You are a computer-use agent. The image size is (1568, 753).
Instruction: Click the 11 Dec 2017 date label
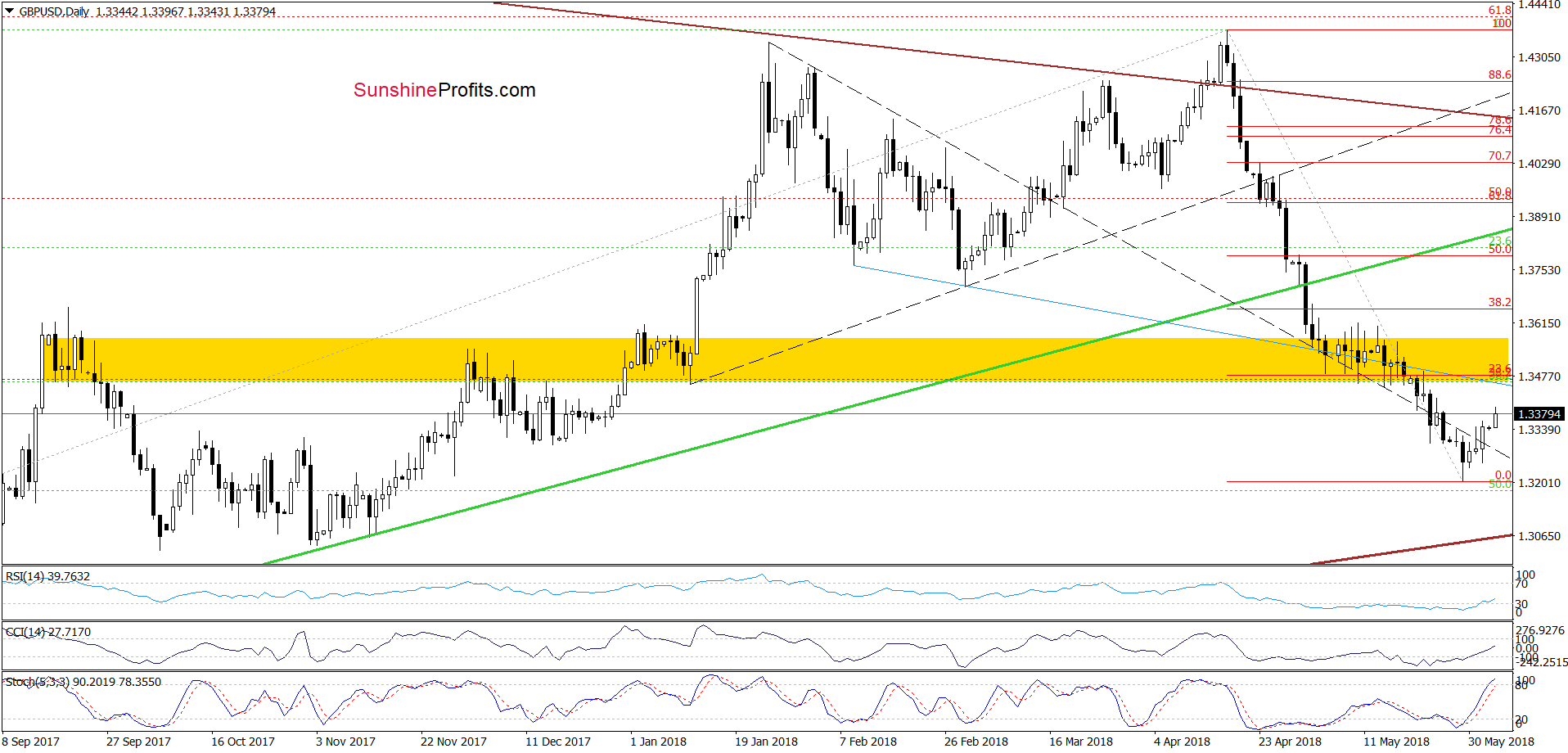558,742
